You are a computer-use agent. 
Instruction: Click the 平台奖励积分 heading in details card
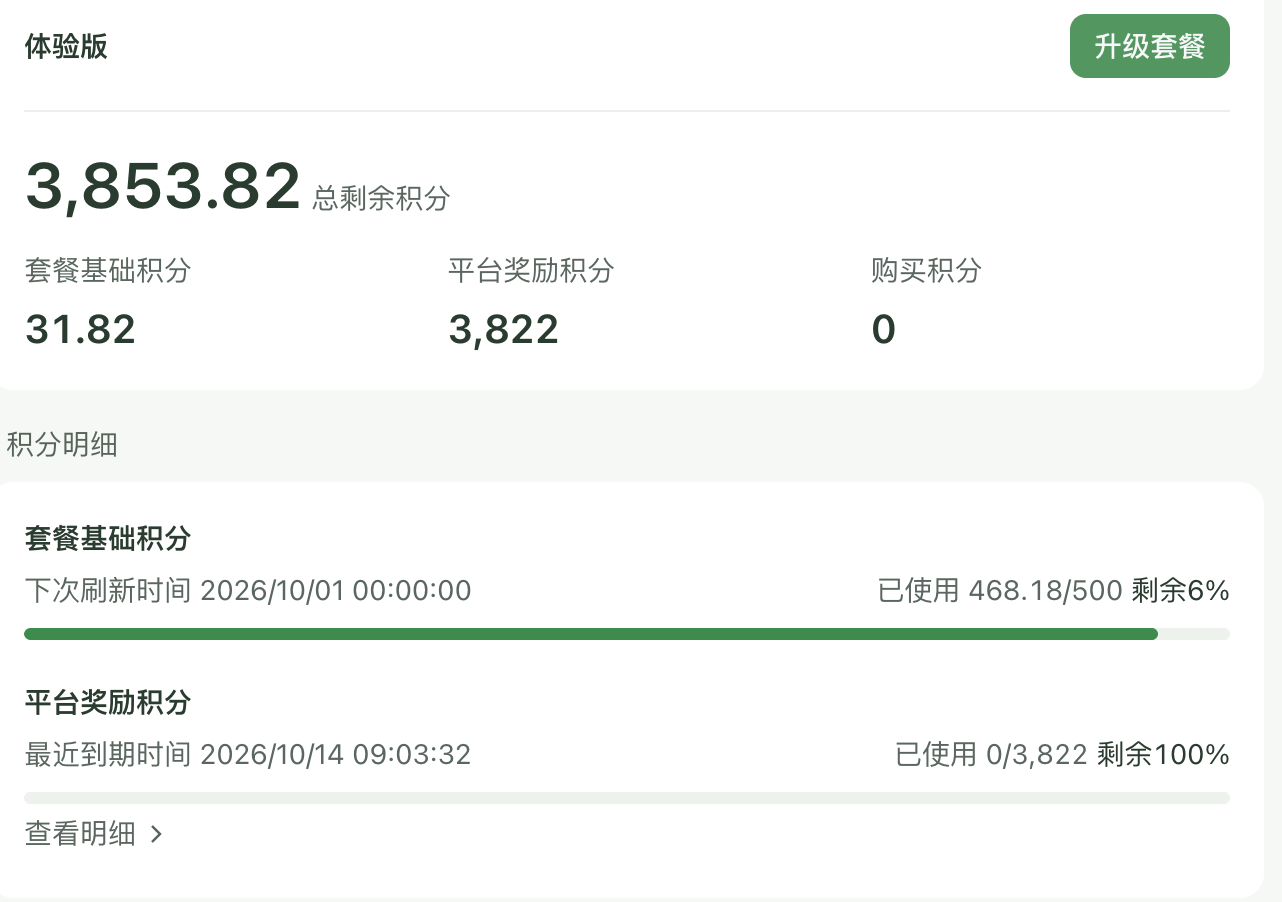pyautogui.click(x=108, y=703)
